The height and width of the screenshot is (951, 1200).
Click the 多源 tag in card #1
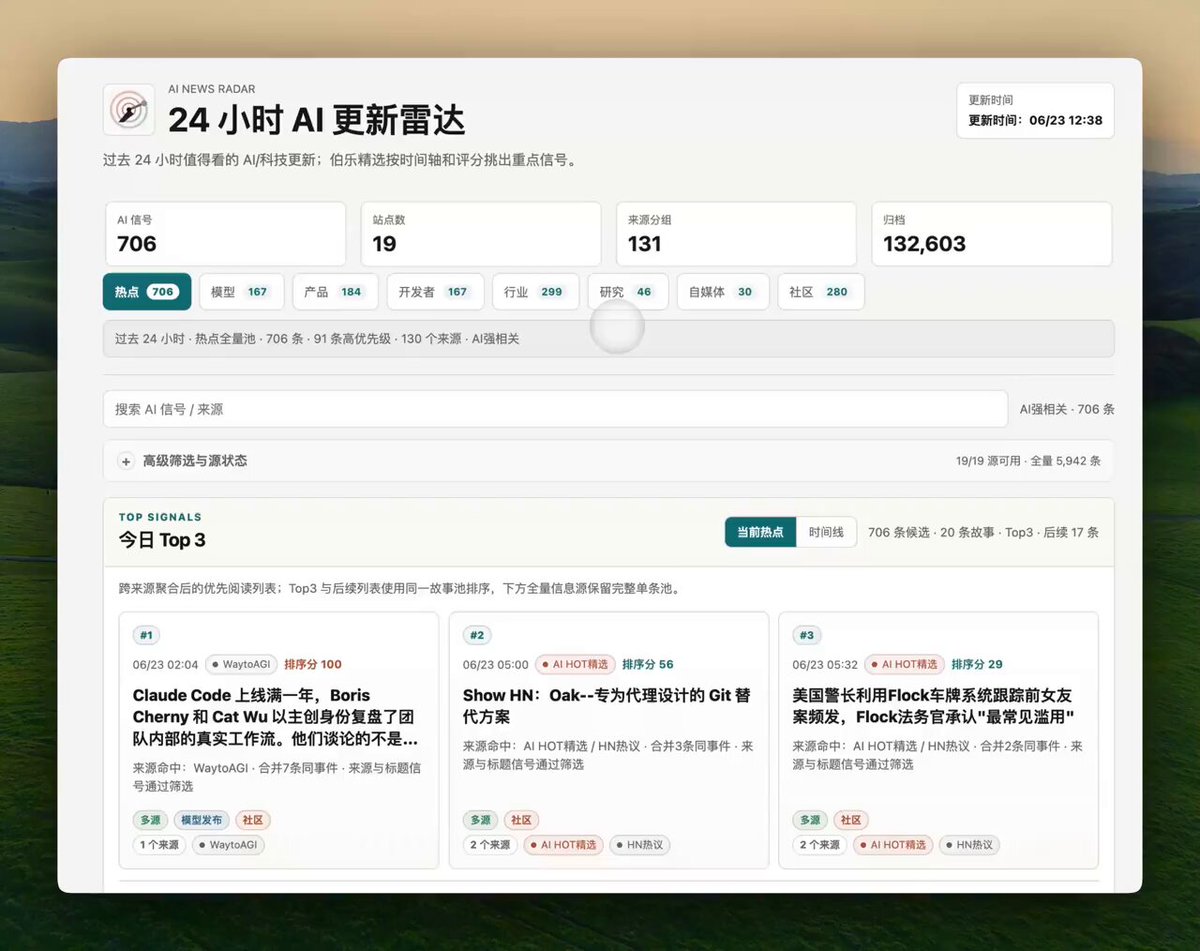click(150, 820)
